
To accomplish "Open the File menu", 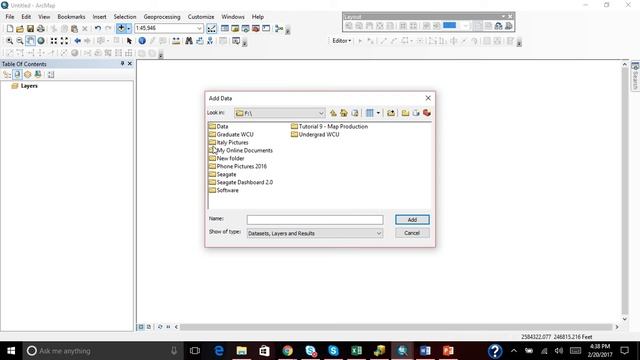I will click(x=10, y=17).
